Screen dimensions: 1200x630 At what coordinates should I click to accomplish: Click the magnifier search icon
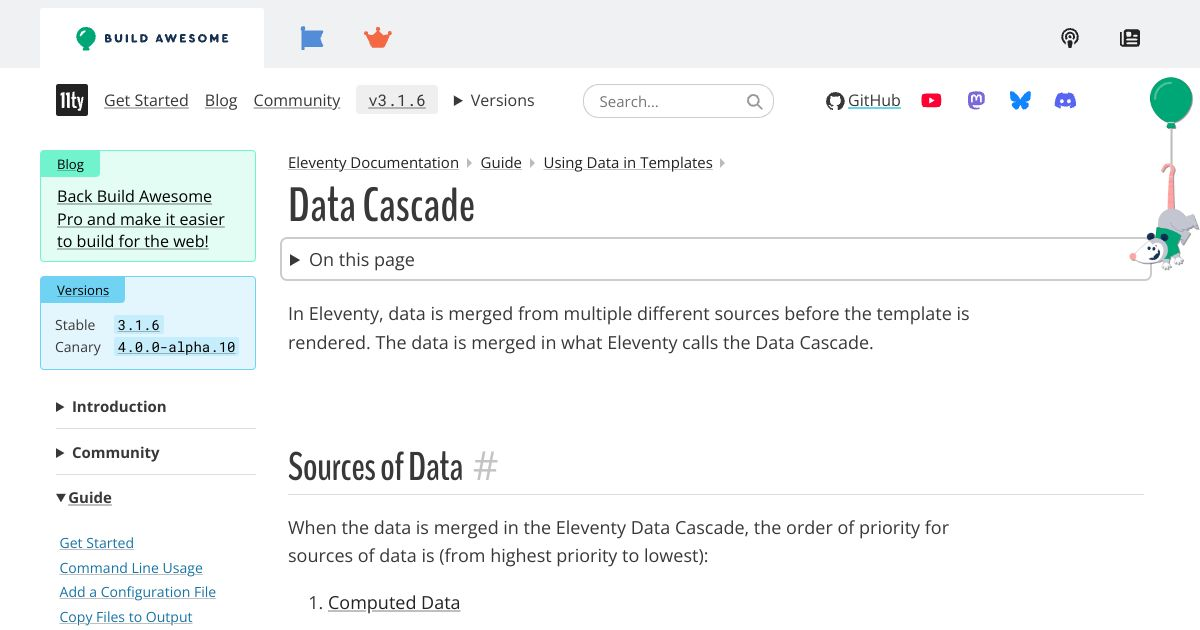(x=755, y=101)
